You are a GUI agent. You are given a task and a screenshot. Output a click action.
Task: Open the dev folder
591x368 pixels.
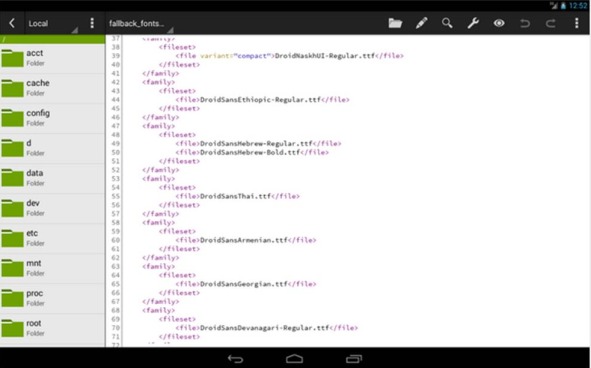click(x=52, y=208)
